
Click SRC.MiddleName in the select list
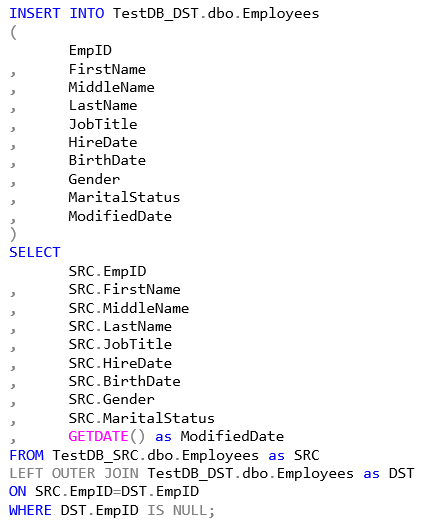(x=129, y=308)
